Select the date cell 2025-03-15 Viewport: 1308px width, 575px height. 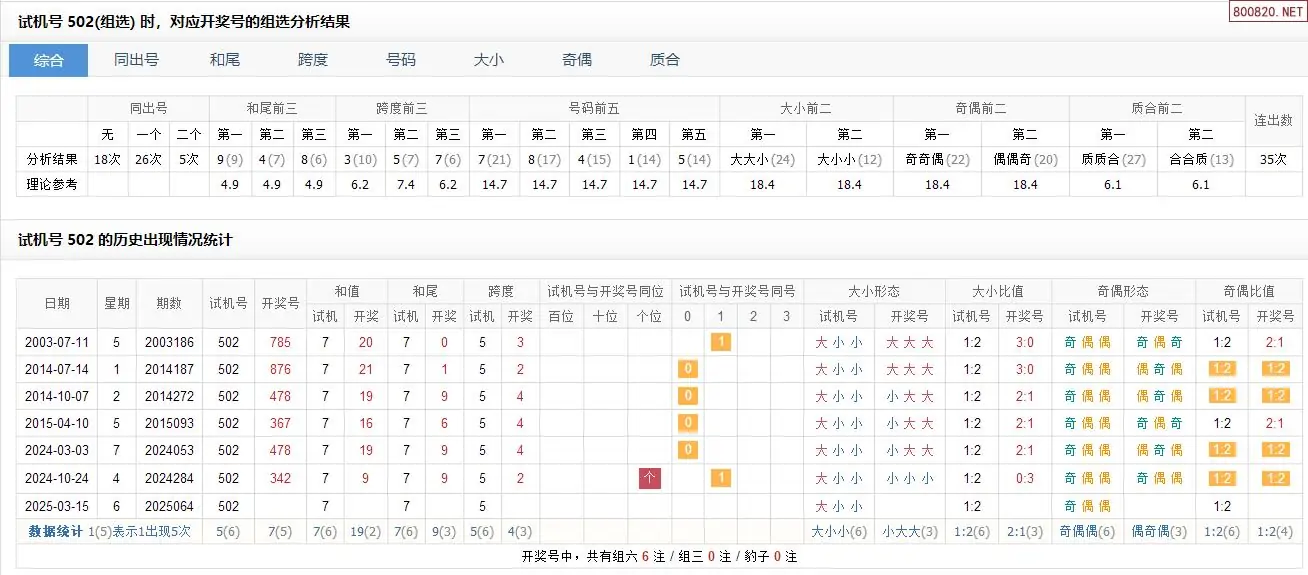click(x=58, y=506)
